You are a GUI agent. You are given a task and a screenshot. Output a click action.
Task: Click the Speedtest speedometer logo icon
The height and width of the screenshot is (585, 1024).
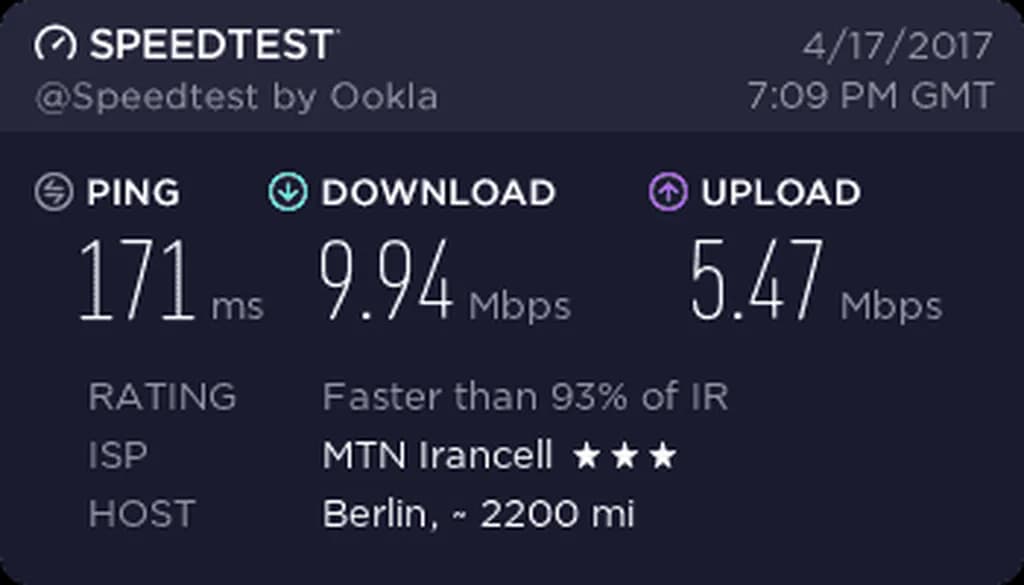55,44
